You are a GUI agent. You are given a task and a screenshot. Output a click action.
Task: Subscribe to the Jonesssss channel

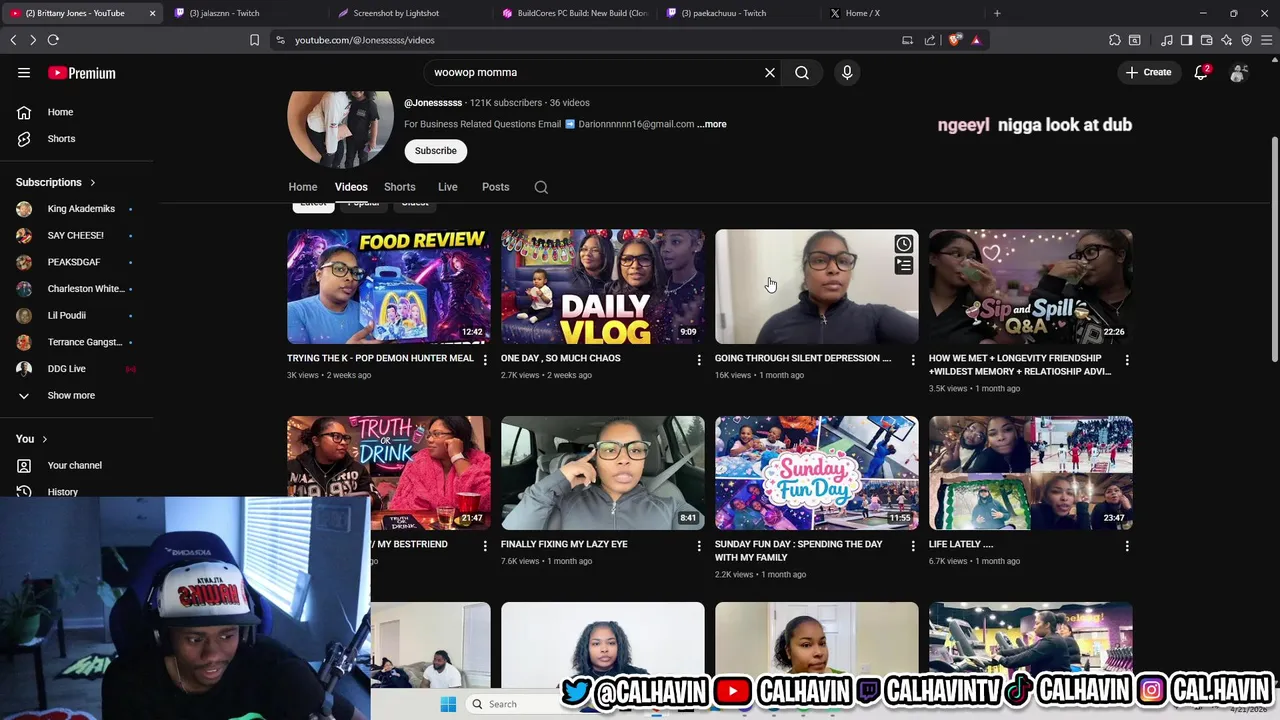click(436, 151)
